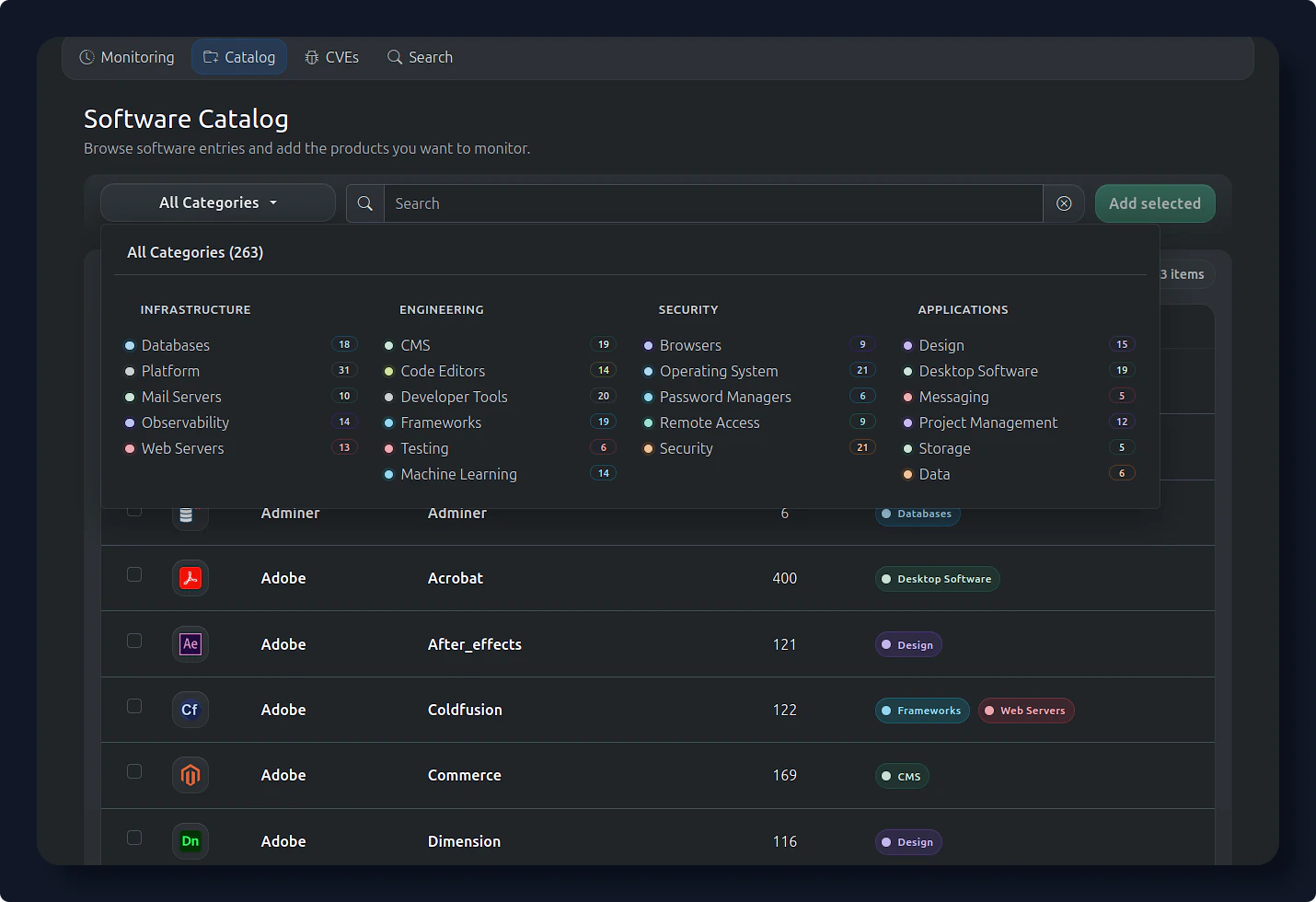This screenshot has height=902, width=1316.
Task: Check the Adobe Commerce row checkbox
Action: tap(134, 771)
